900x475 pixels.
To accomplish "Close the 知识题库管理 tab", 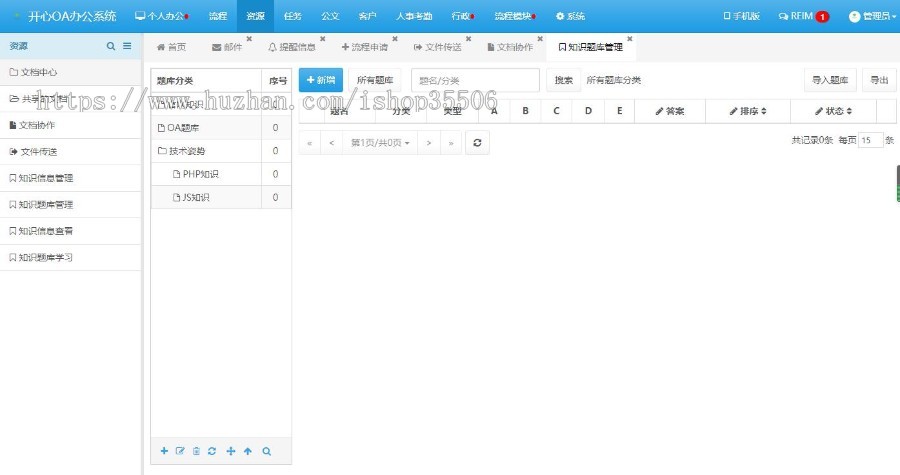I will tap(630, 39).
